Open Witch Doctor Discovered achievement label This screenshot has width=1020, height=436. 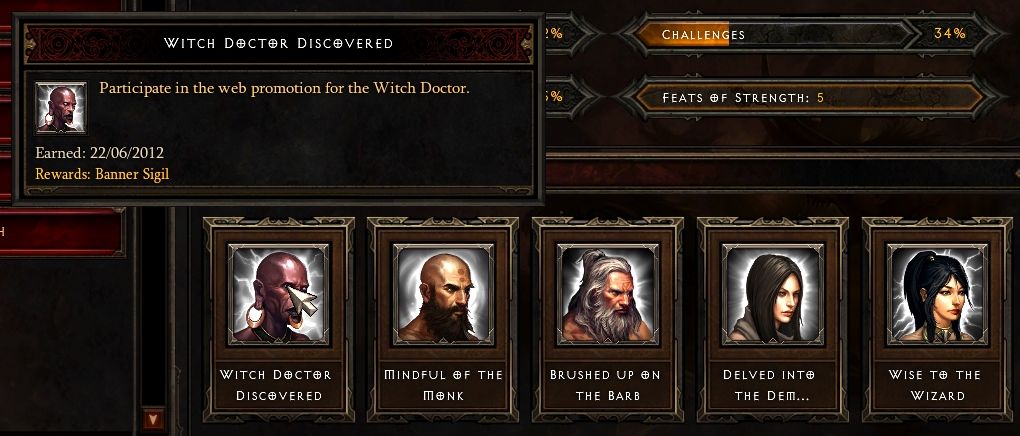(x=278, y=385)
